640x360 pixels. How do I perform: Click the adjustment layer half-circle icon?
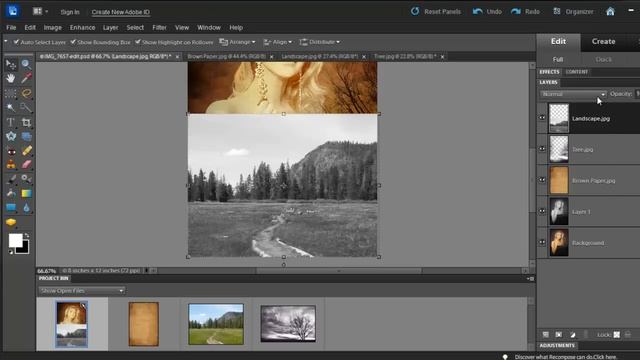pos(573,335)
